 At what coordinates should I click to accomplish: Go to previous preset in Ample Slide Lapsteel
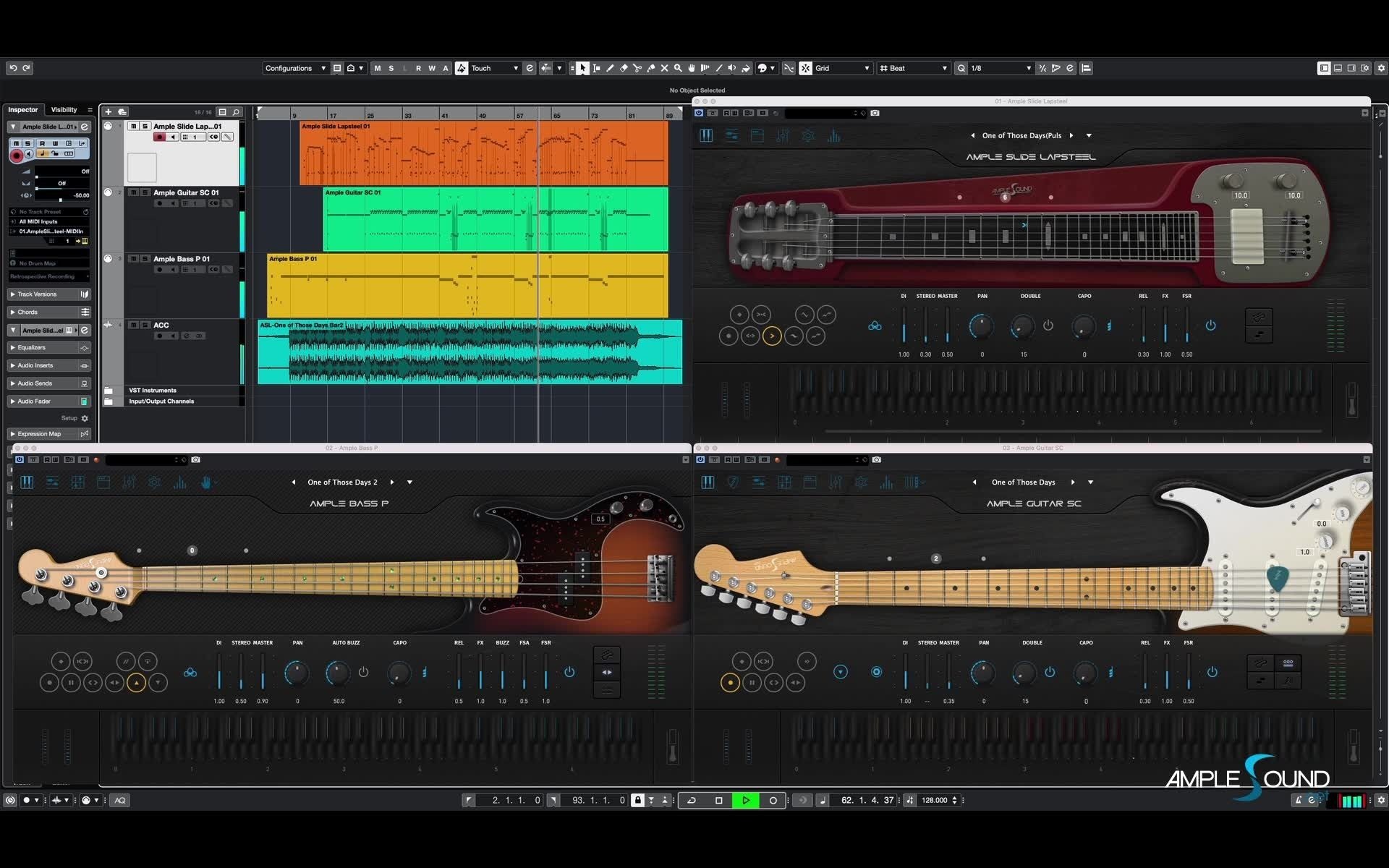tap(972, 135)
